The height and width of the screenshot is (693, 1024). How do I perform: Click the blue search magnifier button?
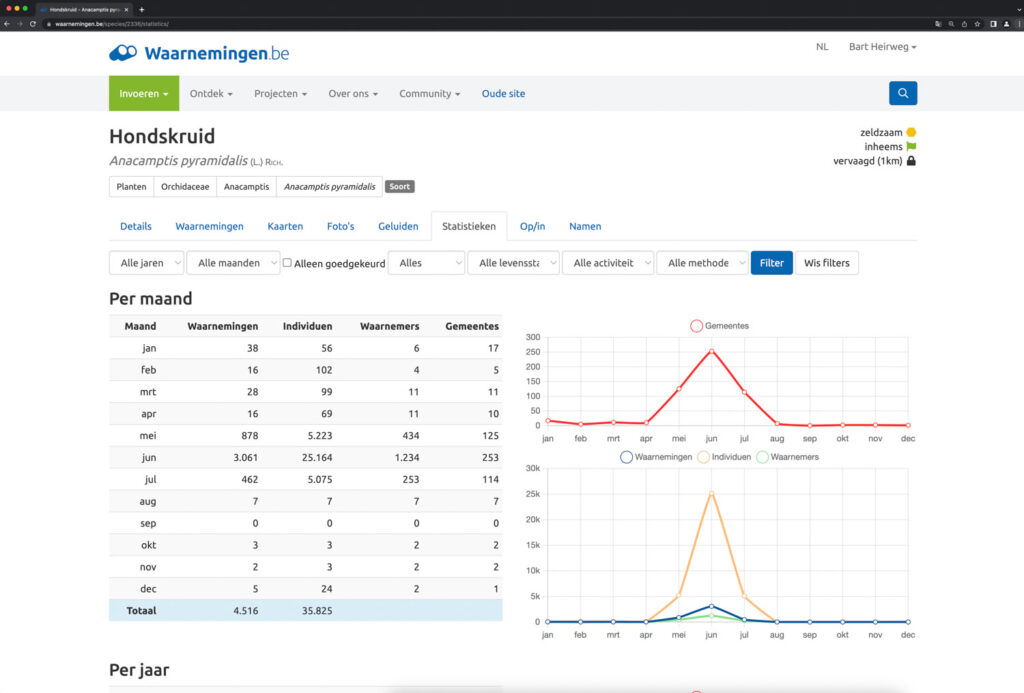coord(903,93)
